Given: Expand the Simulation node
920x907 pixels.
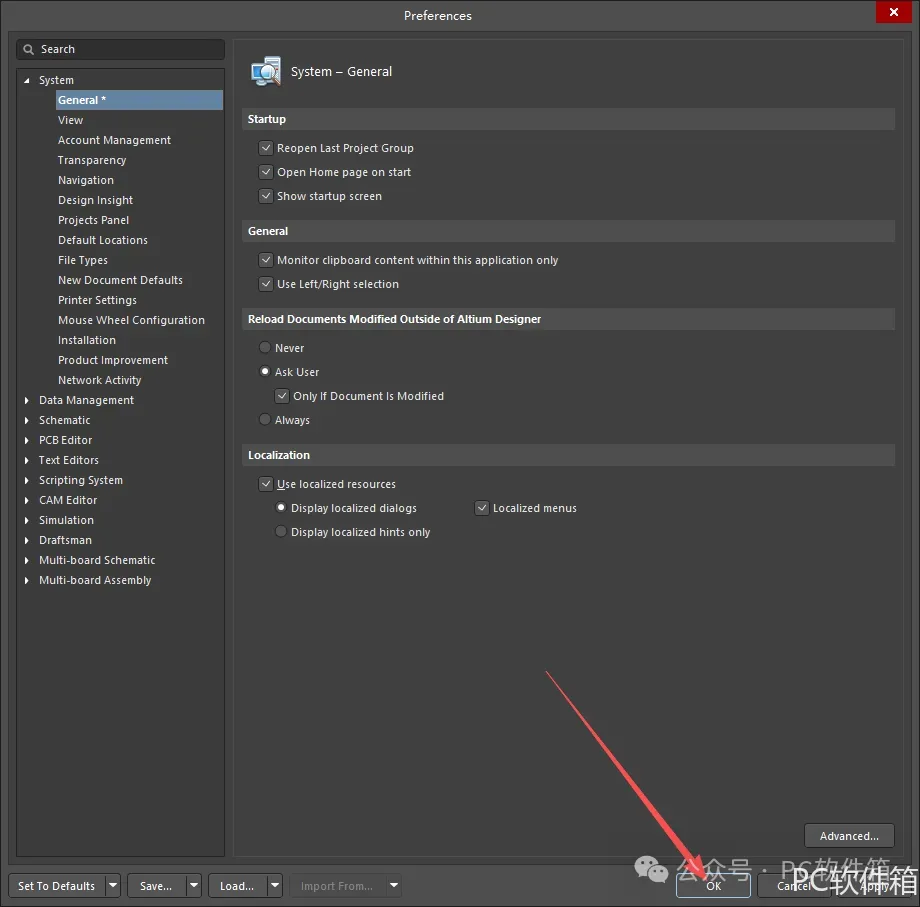Looking at the screenshot, I should tap(26, 520).
